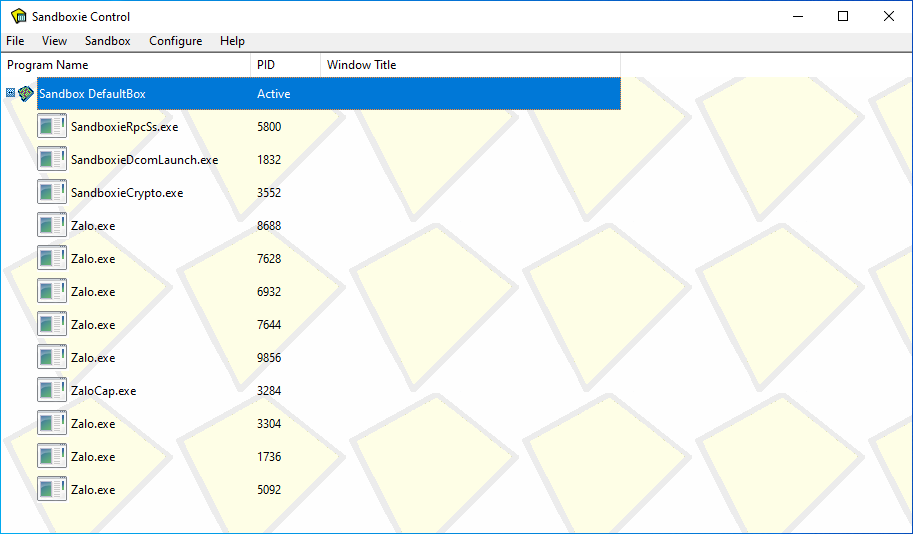Open the Help menu
This screenshot has width=913, height=534.
(232, 41)
